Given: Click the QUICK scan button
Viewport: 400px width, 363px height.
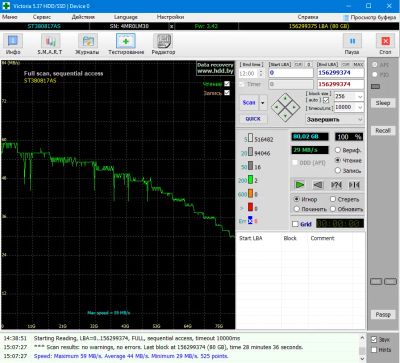Looking at the screenshot, I should click(253, 119).
